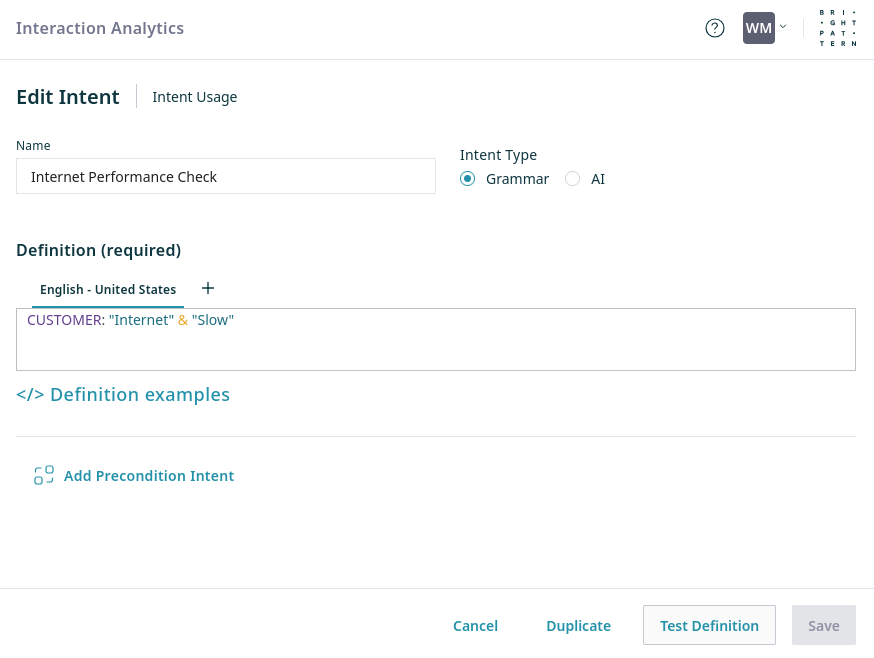This screenshot has height=658, width=874.
Task: Expand the user menu chevron
Action: (783, 26)
